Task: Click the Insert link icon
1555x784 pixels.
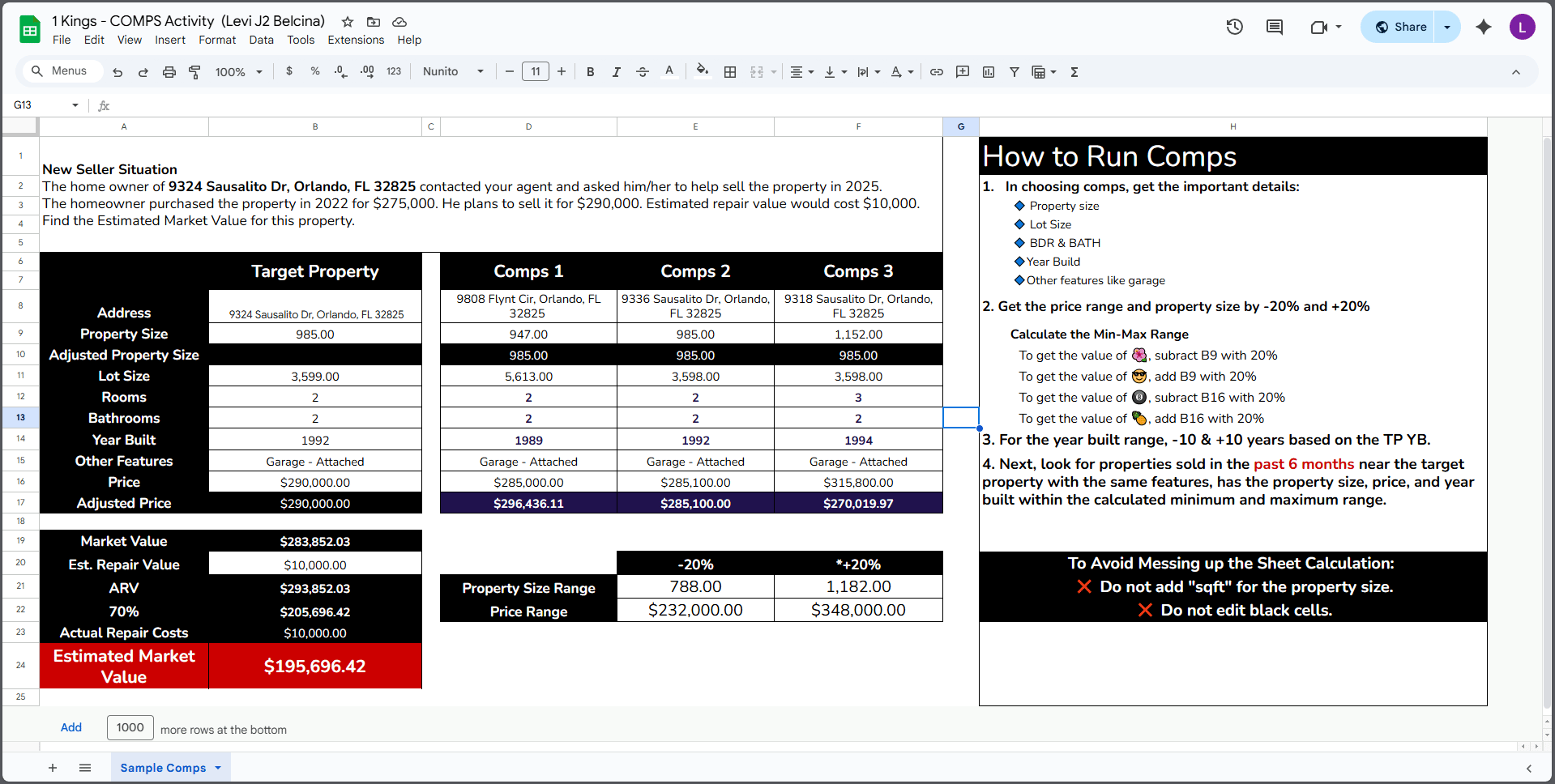Action: (937, 72)
